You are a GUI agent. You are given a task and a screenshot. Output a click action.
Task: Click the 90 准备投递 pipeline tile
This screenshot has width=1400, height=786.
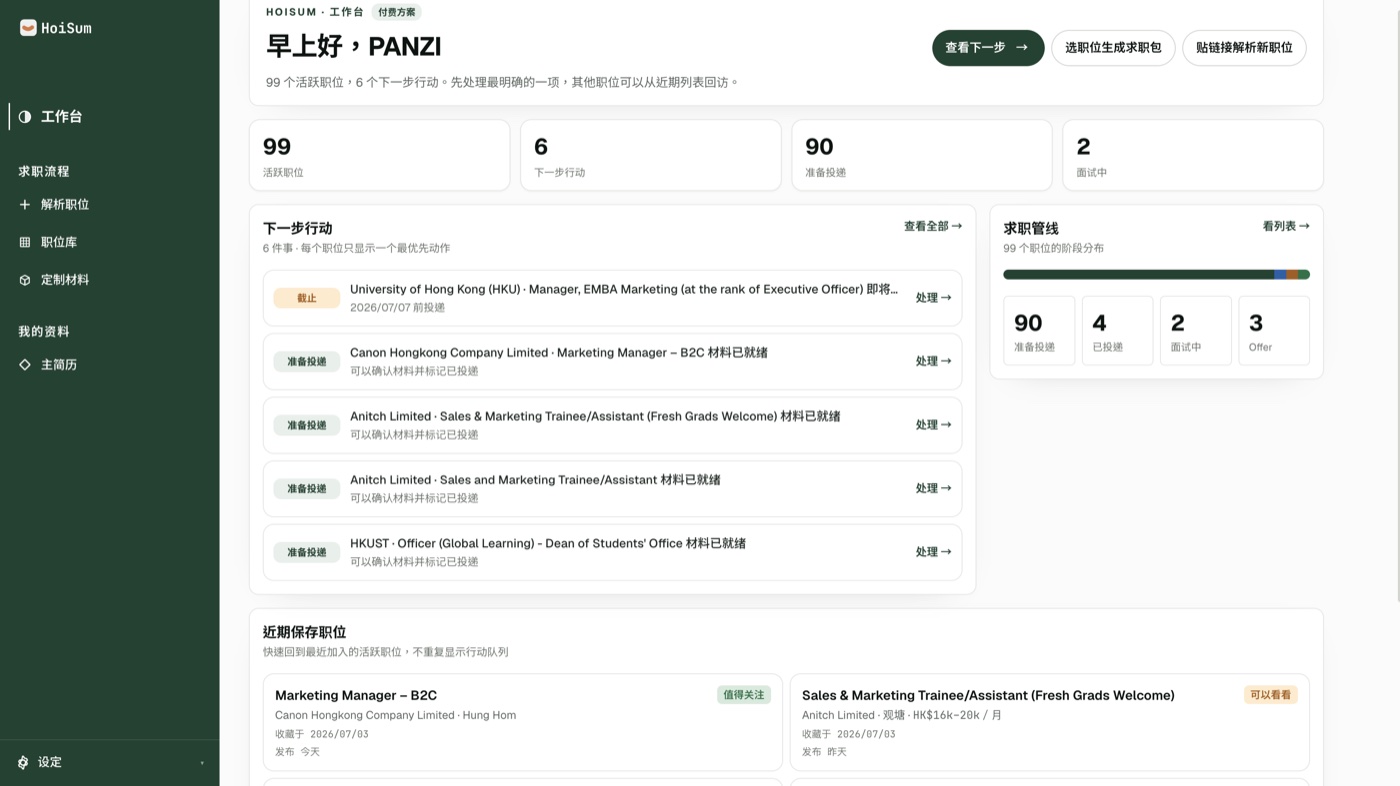click(1039, 330)
